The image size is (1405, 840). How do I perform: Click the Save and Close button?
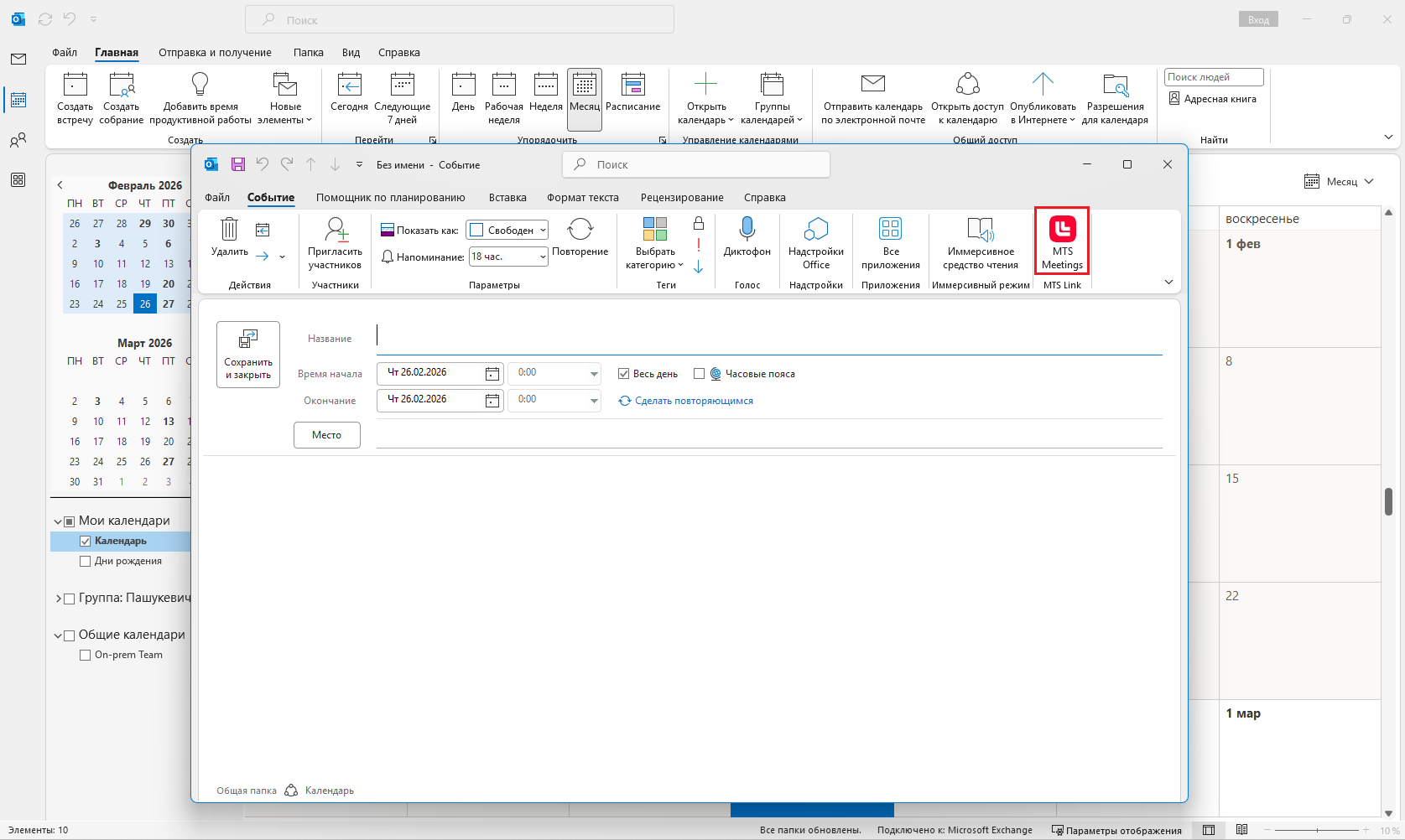click(x=248, y=355)
